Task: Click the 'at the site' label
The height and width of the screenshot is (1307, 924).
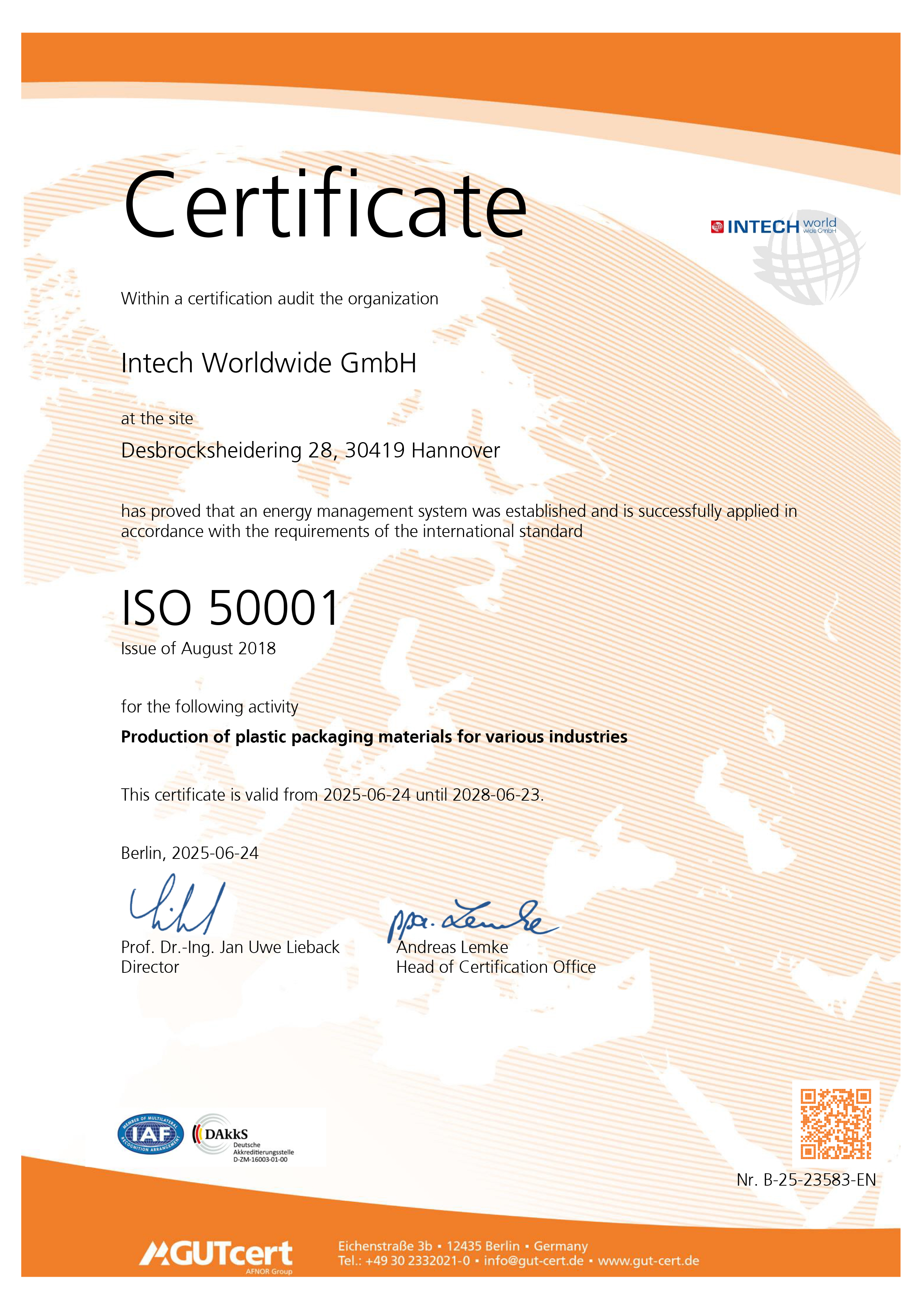Action: point(157,418)
